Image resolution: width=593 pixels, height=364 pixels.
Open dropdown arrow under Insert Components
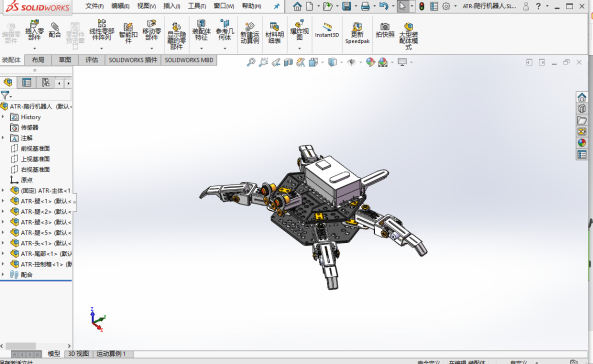tap(34, 48)
